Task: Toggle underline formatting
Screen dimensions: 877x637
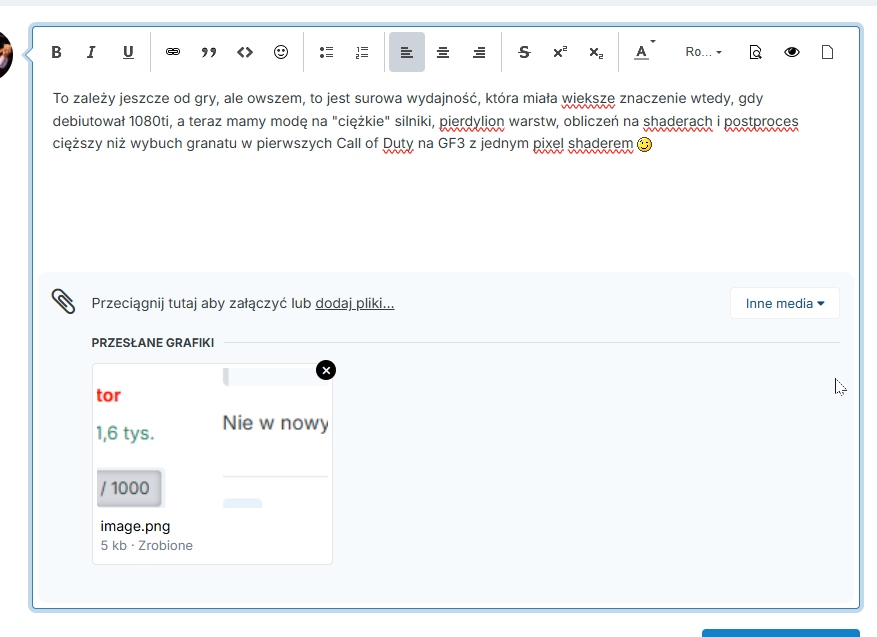Action: click(128, 52)
